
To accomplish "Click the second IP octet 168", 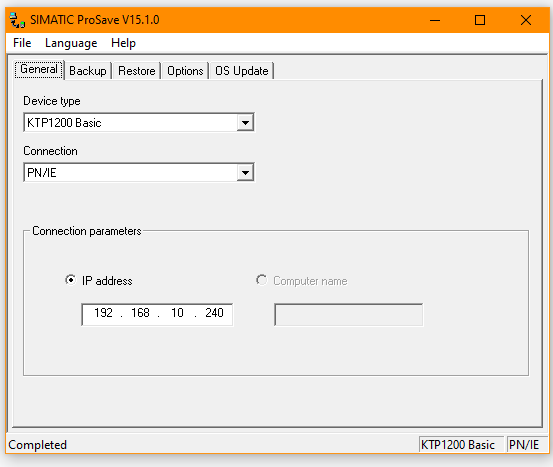I will coord(140,313).
